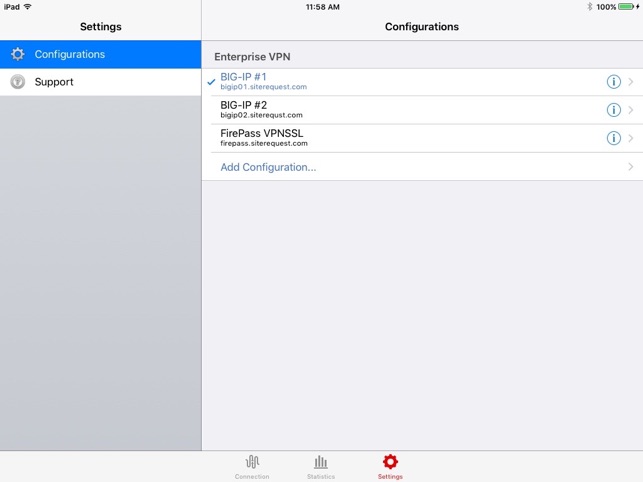Tap the battery indicator icon

628,7
